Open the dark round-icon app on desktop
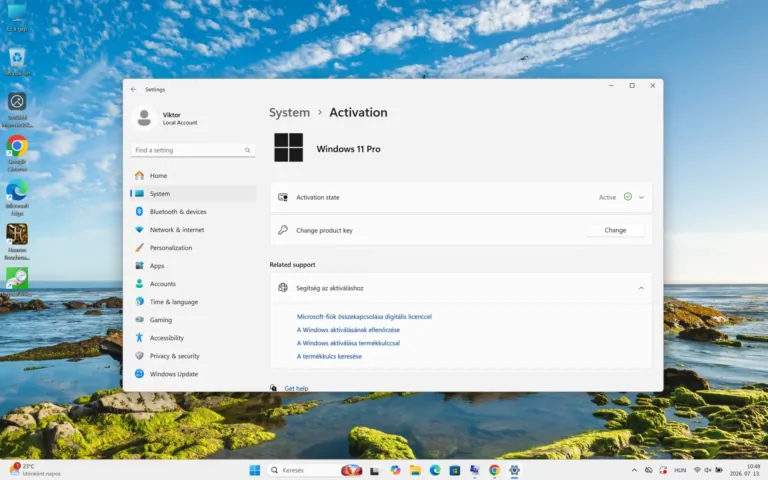This screenshot has height=480, width=768. tap(17, 109)
